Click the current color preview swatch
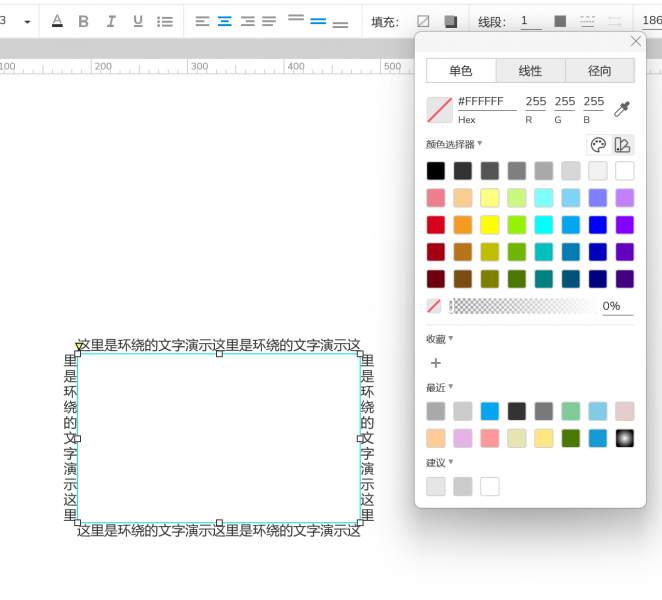 tap(440, 110)
